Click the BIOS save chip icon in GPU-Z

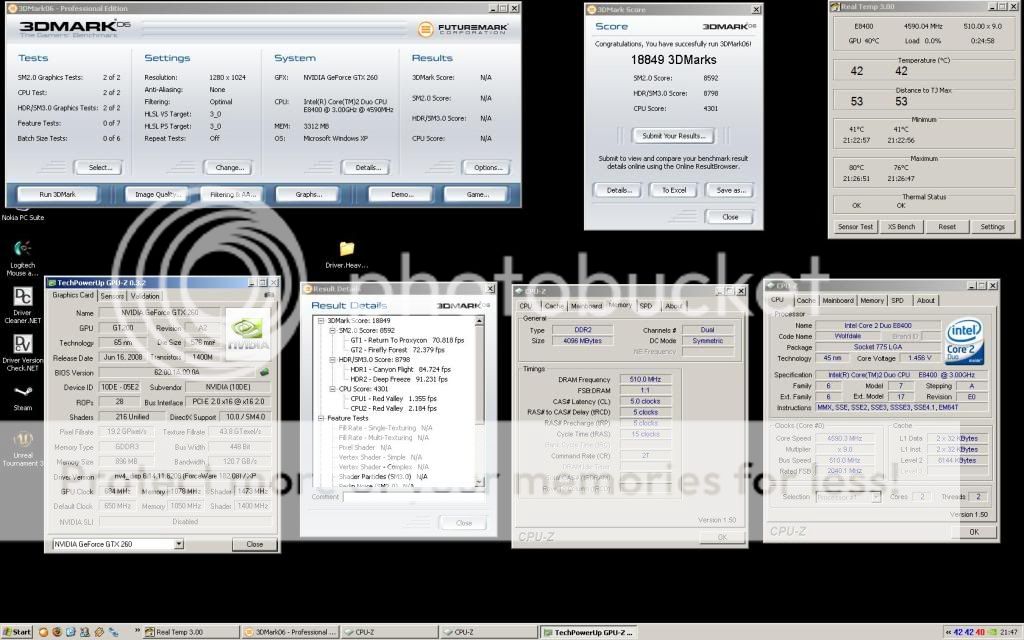coord(264,372)
